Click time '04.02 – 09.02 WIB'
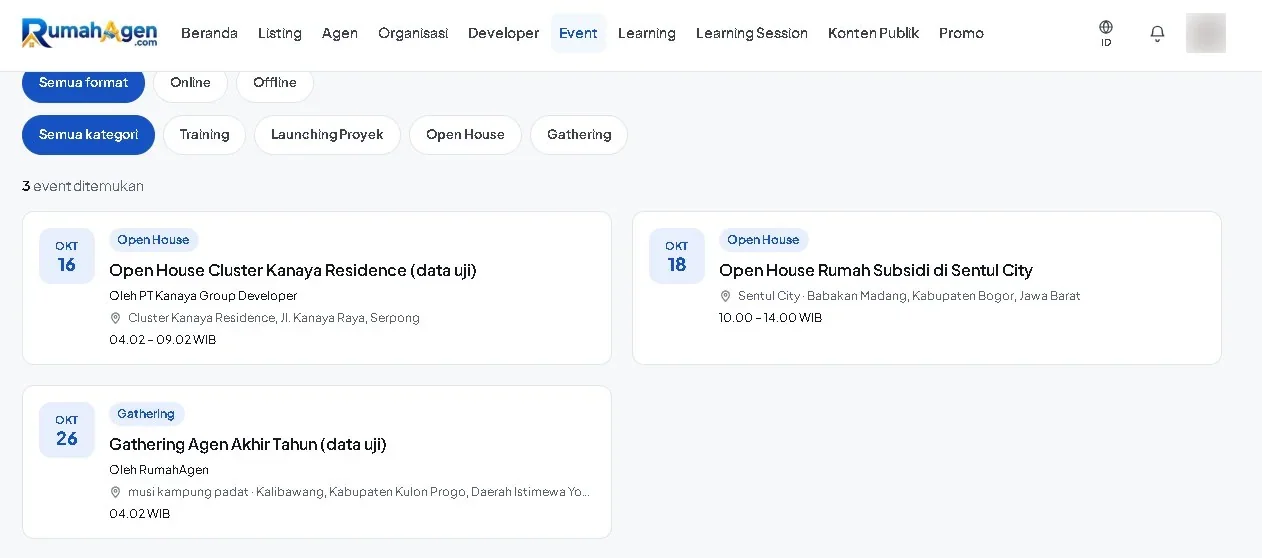This screenshot has height=558, width=1262. (162, 340)
